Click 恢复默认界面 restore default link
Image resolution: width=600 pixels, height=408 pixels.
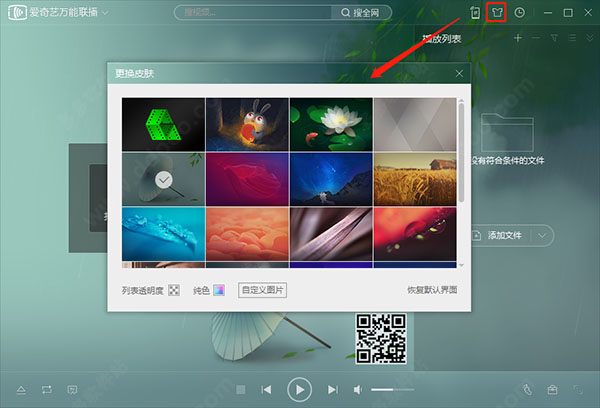pos(432,290)
